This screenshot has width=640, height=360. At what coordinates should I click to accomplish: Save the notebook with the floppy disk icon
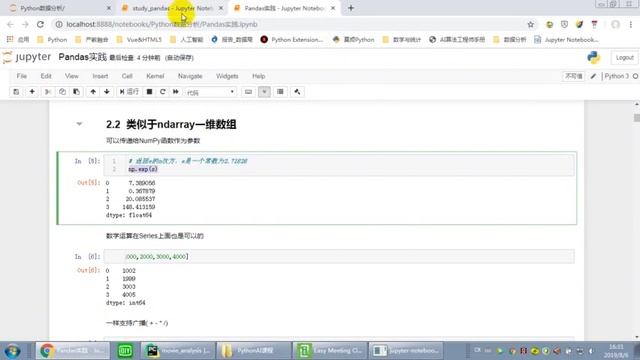coord(16,92)
